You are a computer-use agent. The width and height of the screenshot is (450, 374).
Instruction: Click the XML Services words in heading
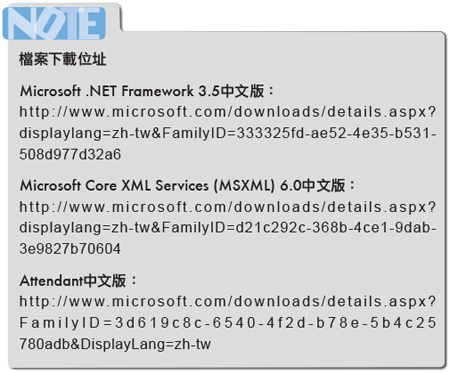(165, 186)
